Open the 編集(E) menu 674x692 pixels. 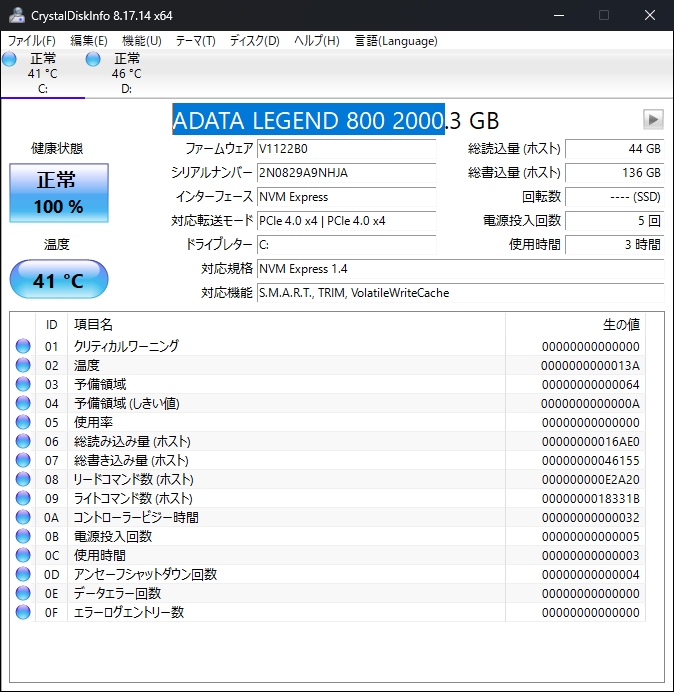(x=89, y=41)
